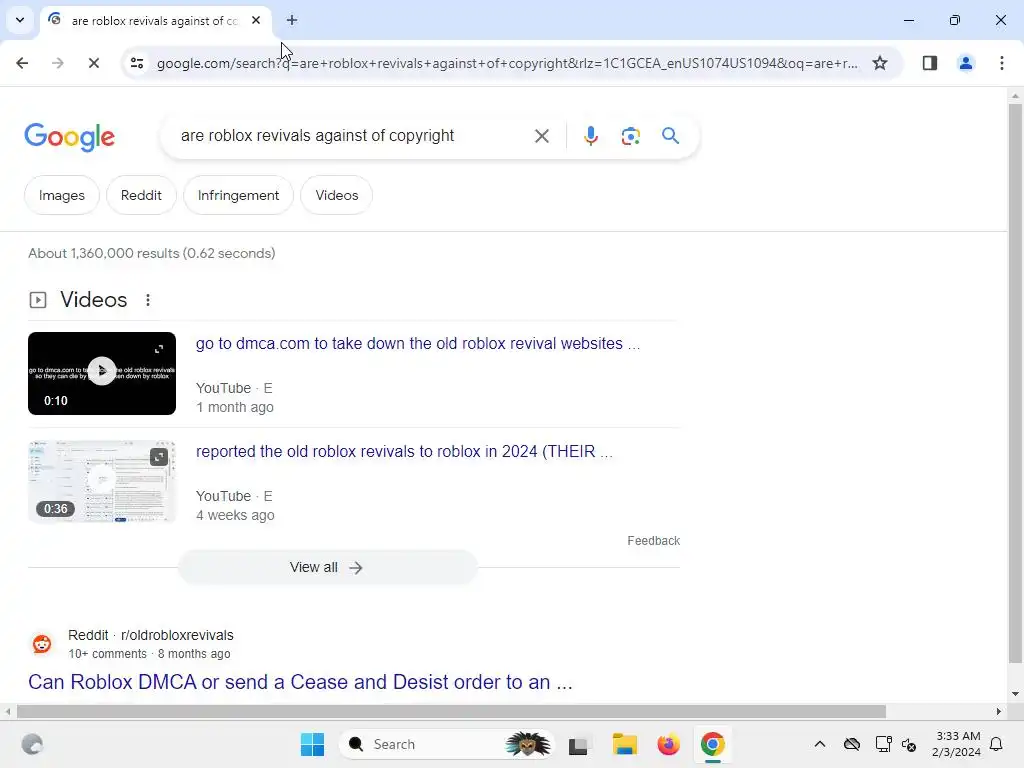Submit search with the magnifier icon

pos(670,136)
